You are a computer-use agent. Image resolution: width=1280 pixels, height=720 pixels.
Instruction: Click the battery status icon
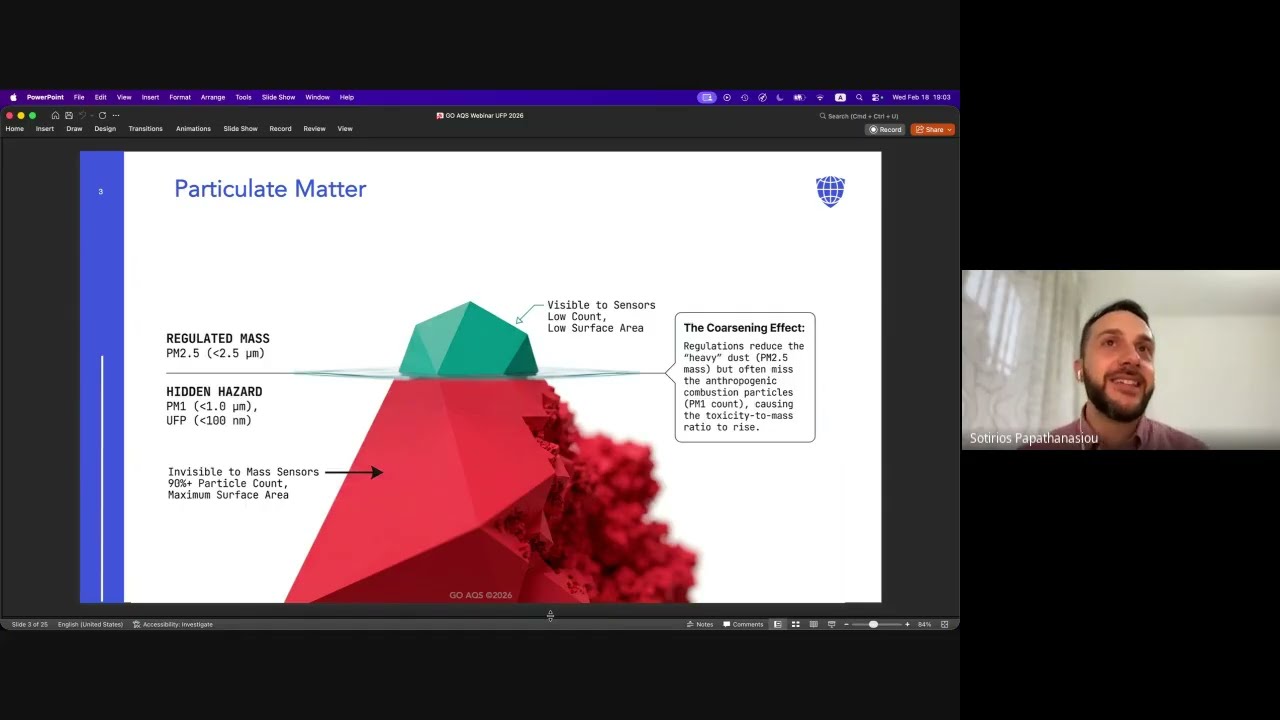click(799, 97)
